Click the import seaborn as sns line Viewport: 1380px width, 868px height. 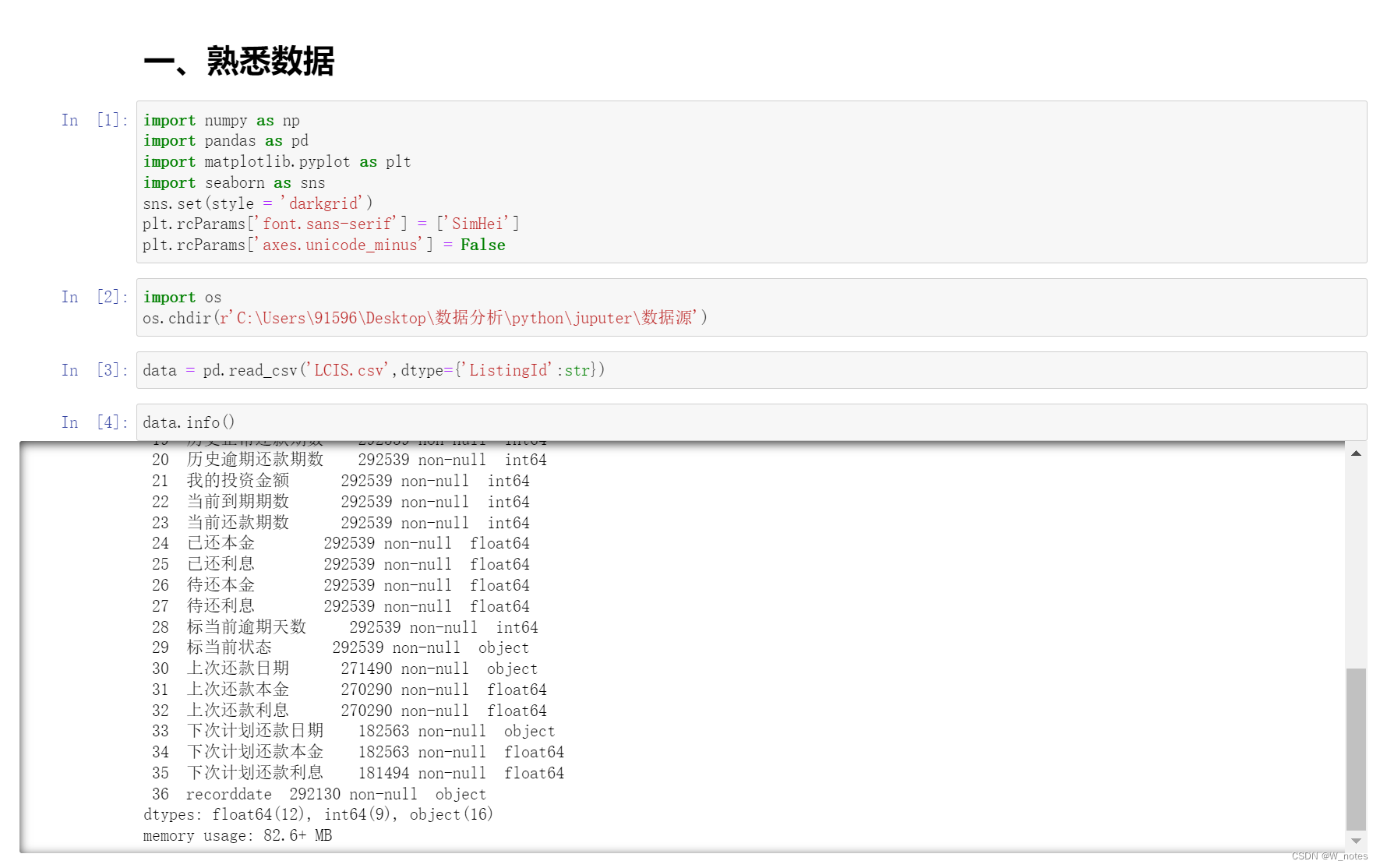[235, 183]
